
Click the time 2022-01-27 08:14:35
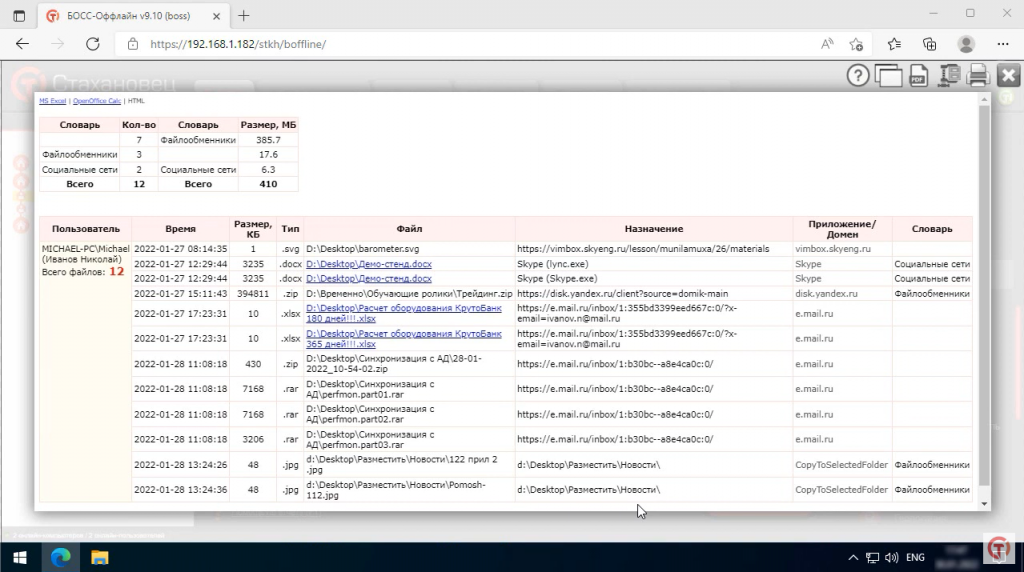(180, 249)
